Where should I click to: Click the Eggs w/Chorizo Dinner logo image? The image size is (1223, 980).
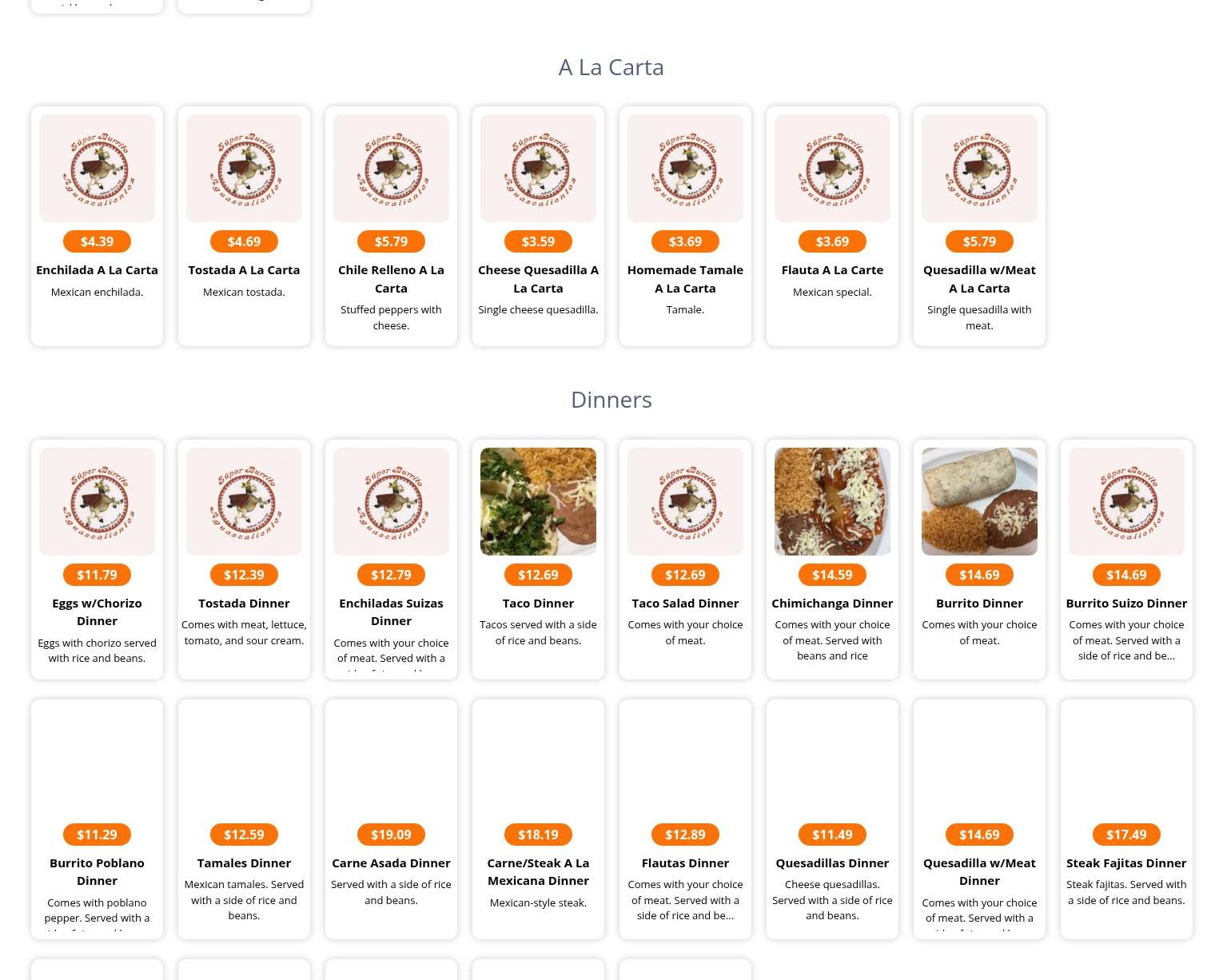(97, 501)
